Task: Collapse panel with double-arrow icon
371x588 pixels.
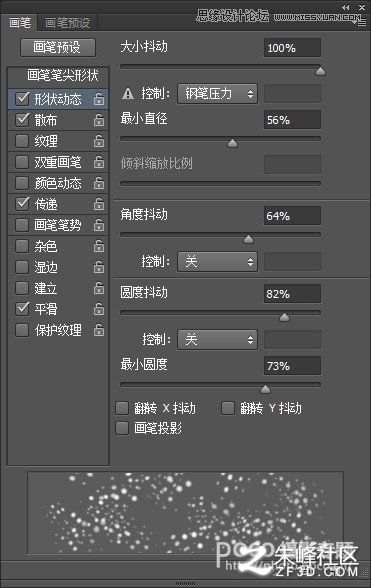Action: [345, 7]
